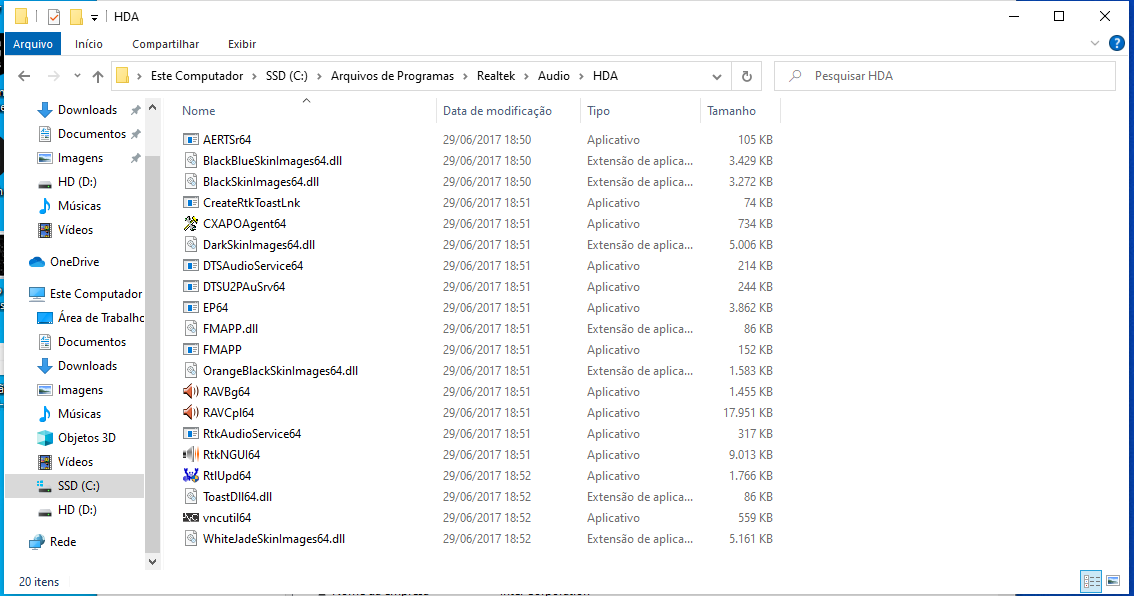The image size is (1134, 596).
Task: Click the CXAPOAgent64 tools icon
Action: click(190, 224)
